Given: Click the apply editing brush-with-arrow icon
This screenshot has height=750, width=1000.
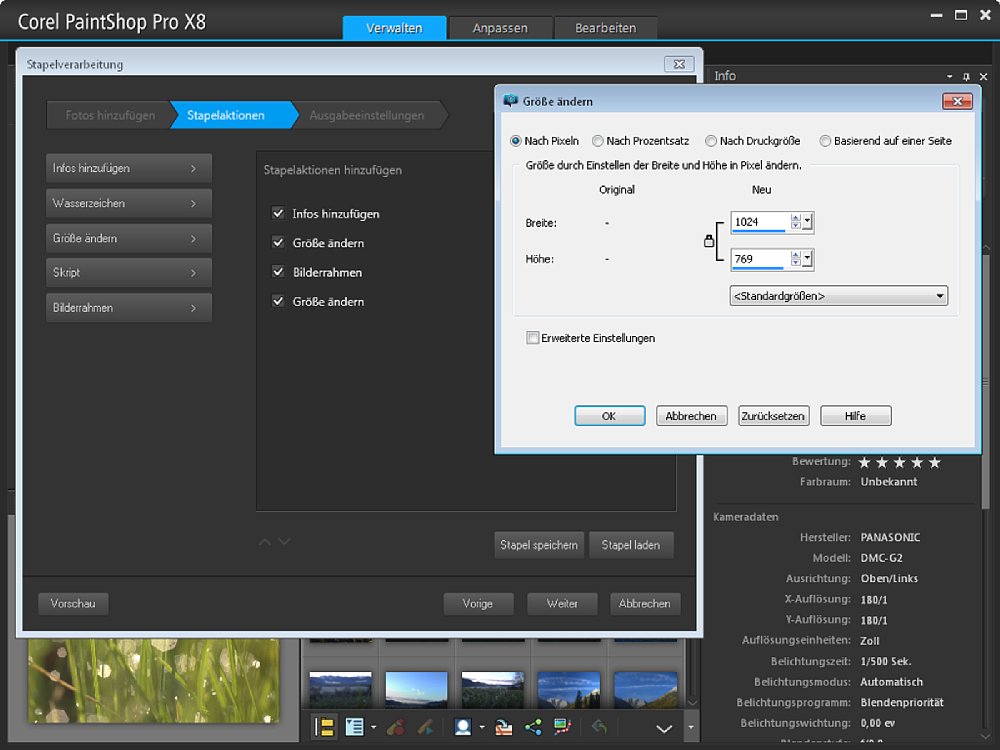Looking at the screenshot, I should click(426, 726).
